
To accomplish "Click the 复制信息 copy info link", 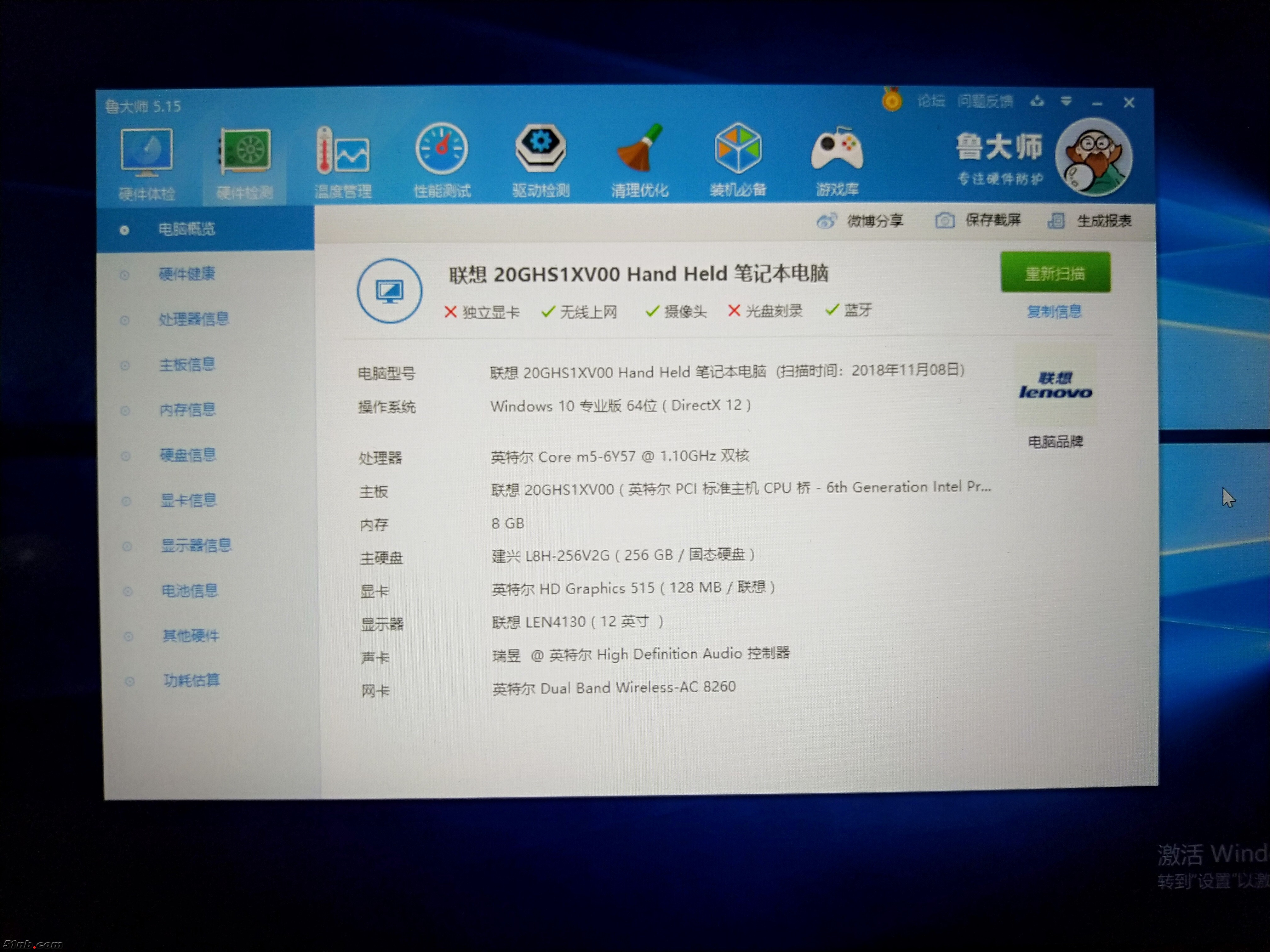I will (x=1054, y=312).
